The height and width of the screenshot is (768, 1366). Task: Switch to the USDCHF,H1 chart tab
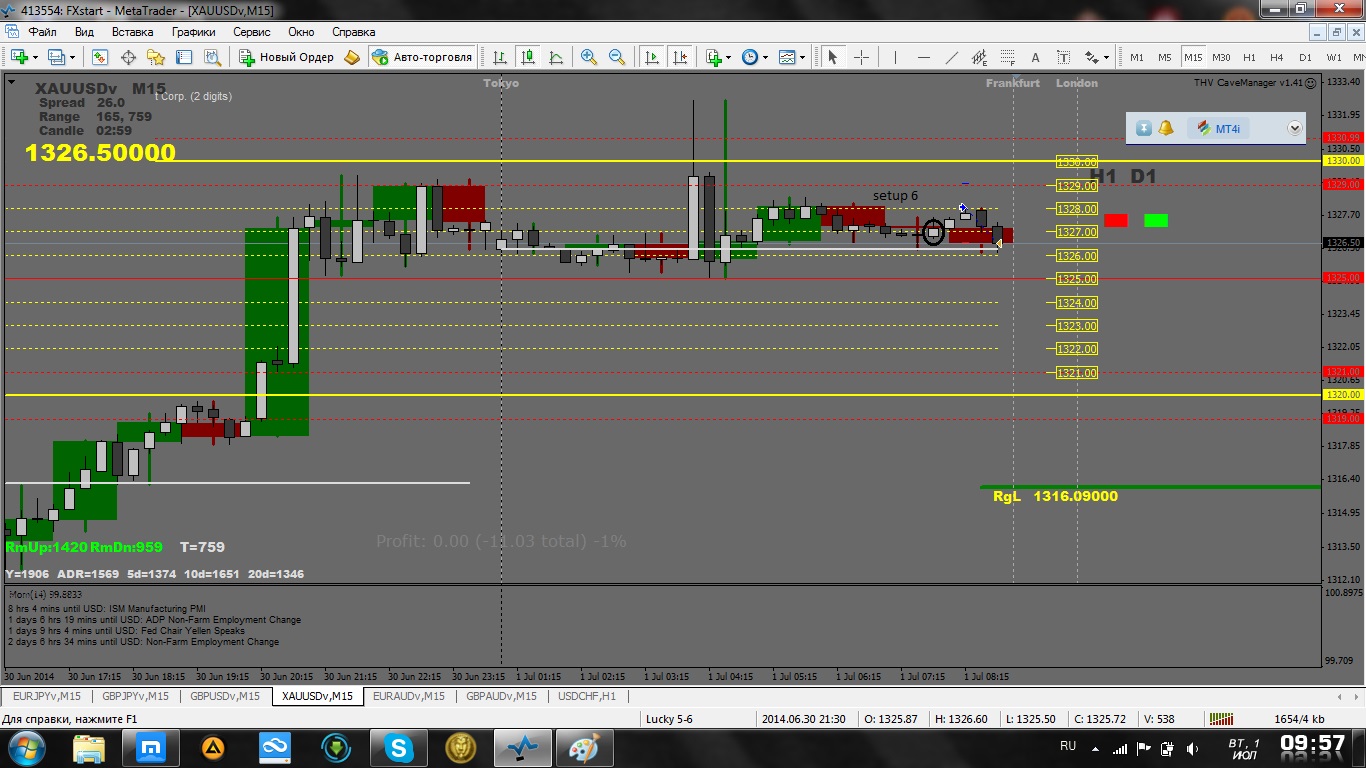tap(587, 696)
